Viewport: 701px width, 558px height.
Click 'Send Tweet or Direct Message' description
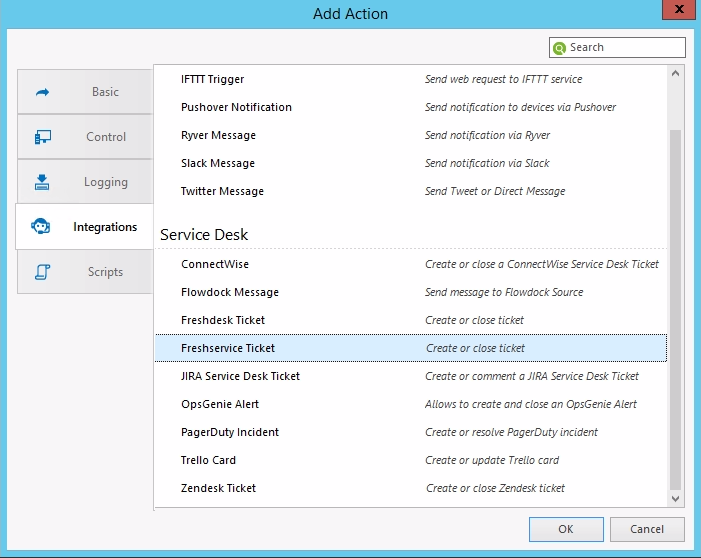(x=495, y=191)
